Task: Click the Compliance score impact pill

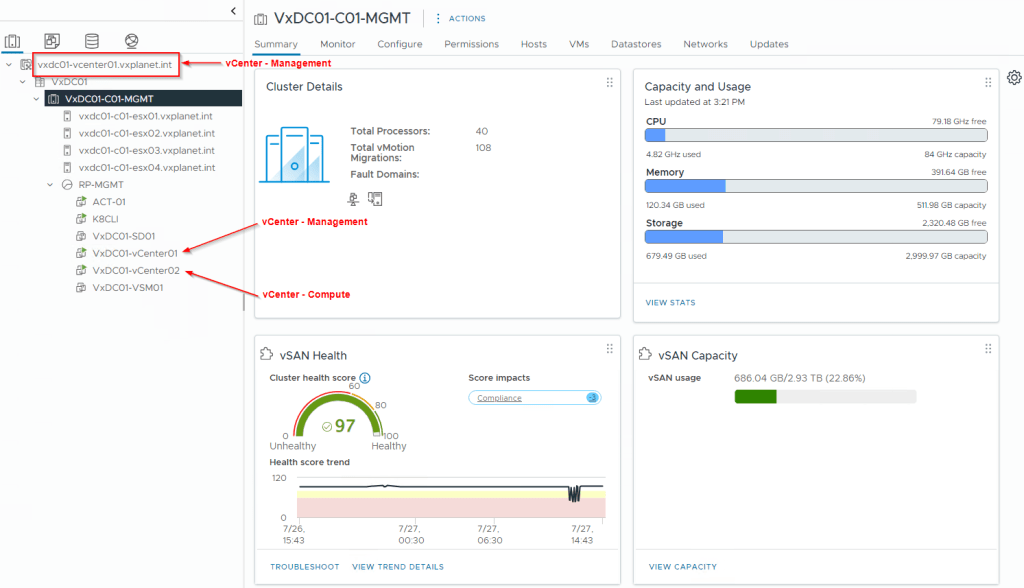Action: coord(534,398)
